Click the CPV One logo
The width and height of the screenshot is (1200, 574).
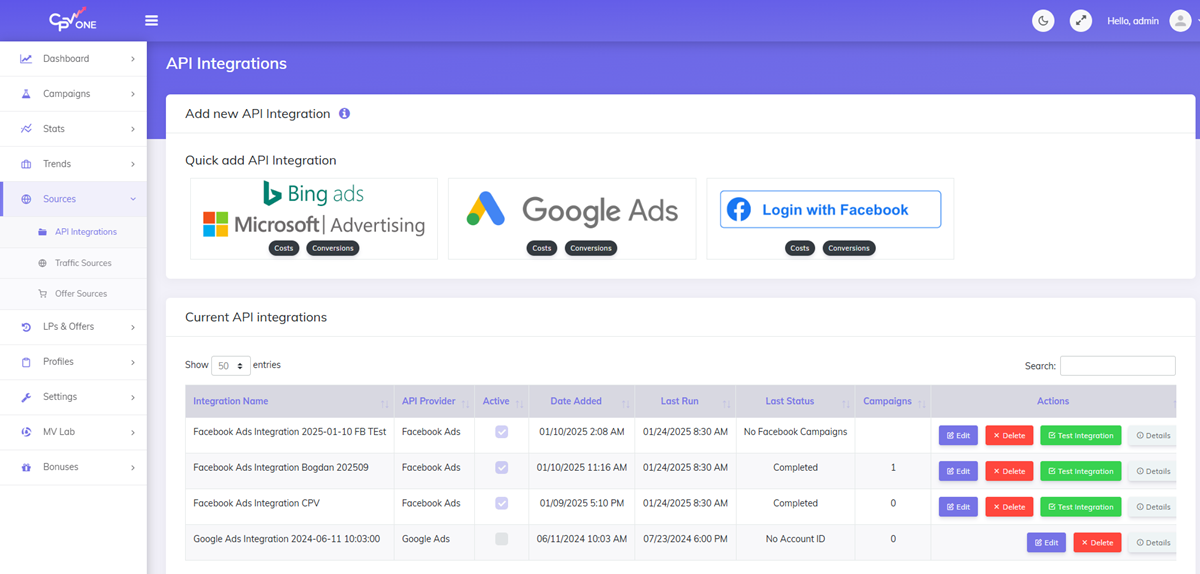[73, 19]
